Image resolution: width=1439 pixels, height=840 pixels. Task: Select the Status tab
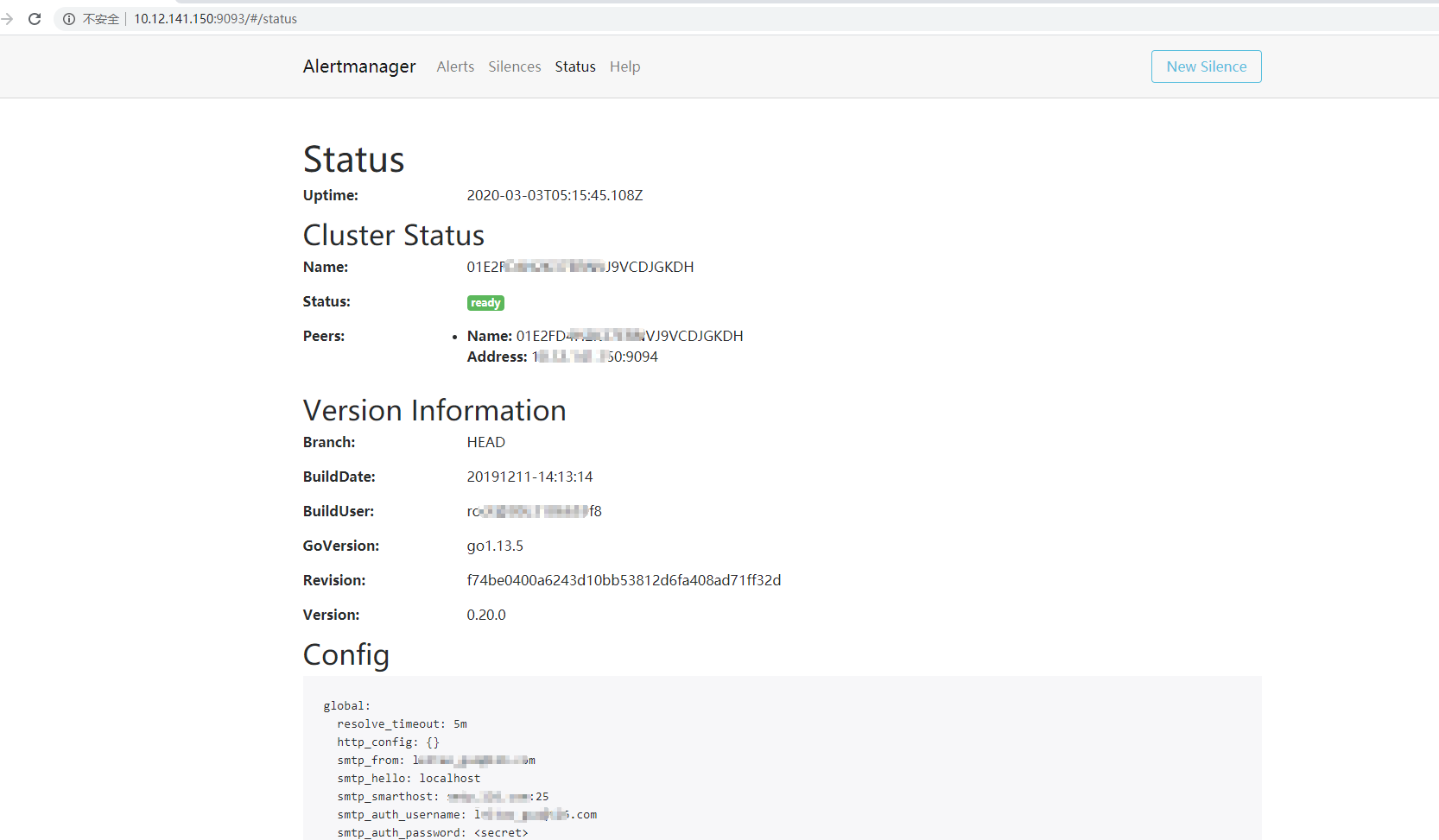(x=575, y=66)
